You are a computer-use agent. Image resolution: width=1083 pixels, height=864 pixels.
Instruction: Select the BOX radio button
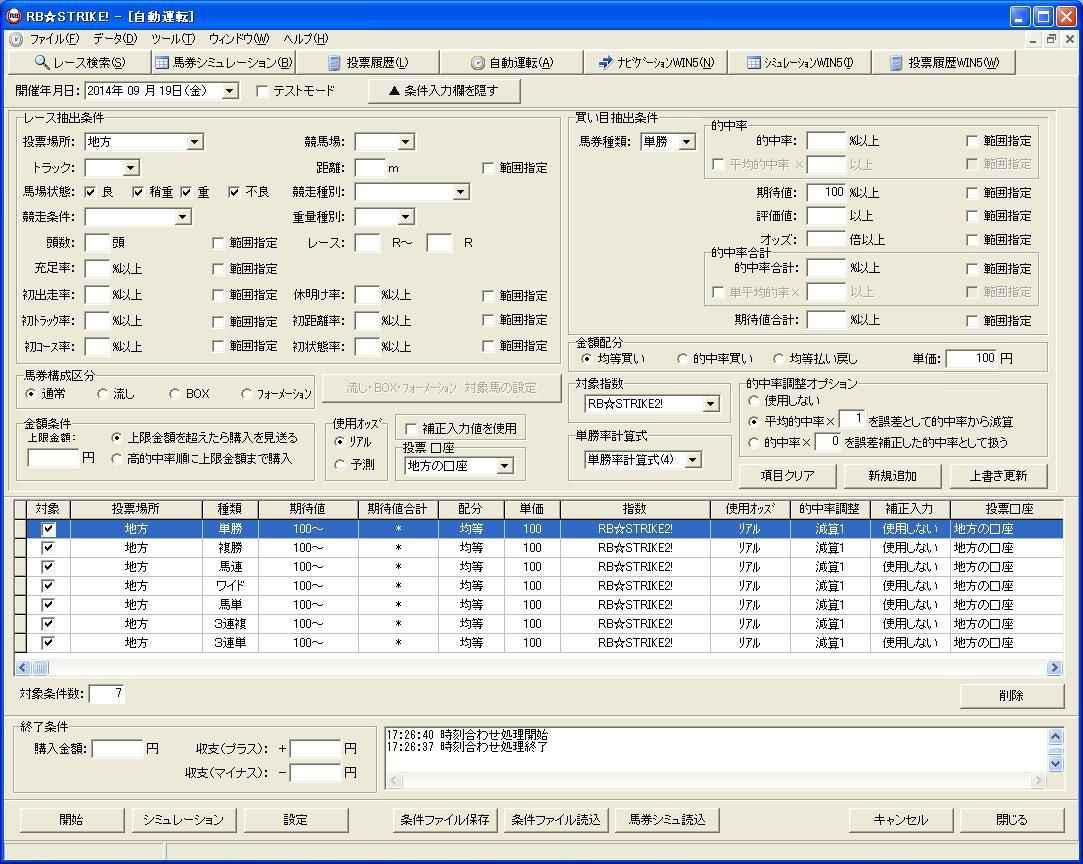pyautogui.click(x=175, y=394)
